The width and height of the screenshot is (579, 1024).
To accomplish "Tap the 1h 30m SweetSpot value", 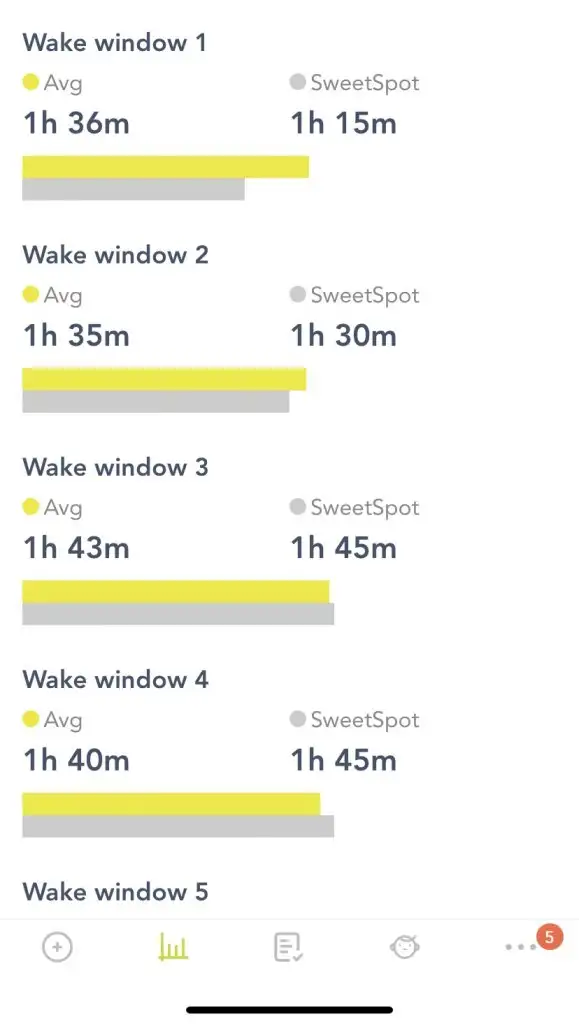I will pos(343,335).
